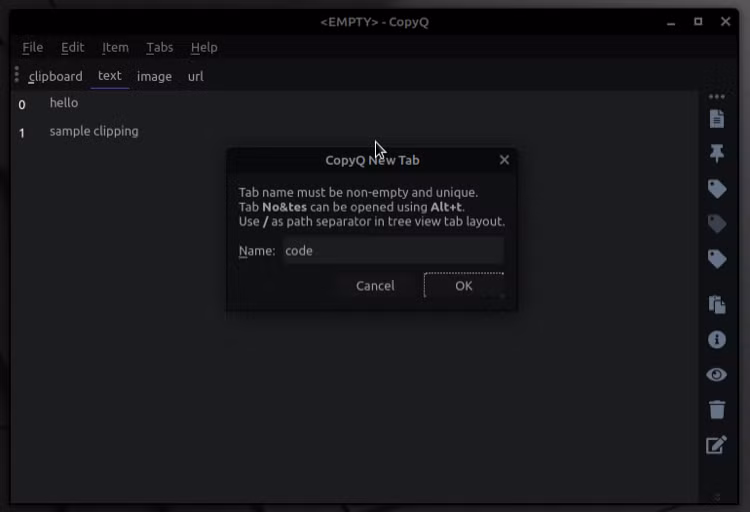Screen dimensions: 750x512
Task: Click the New Item document icon
Action: click(x=717, y=119)
